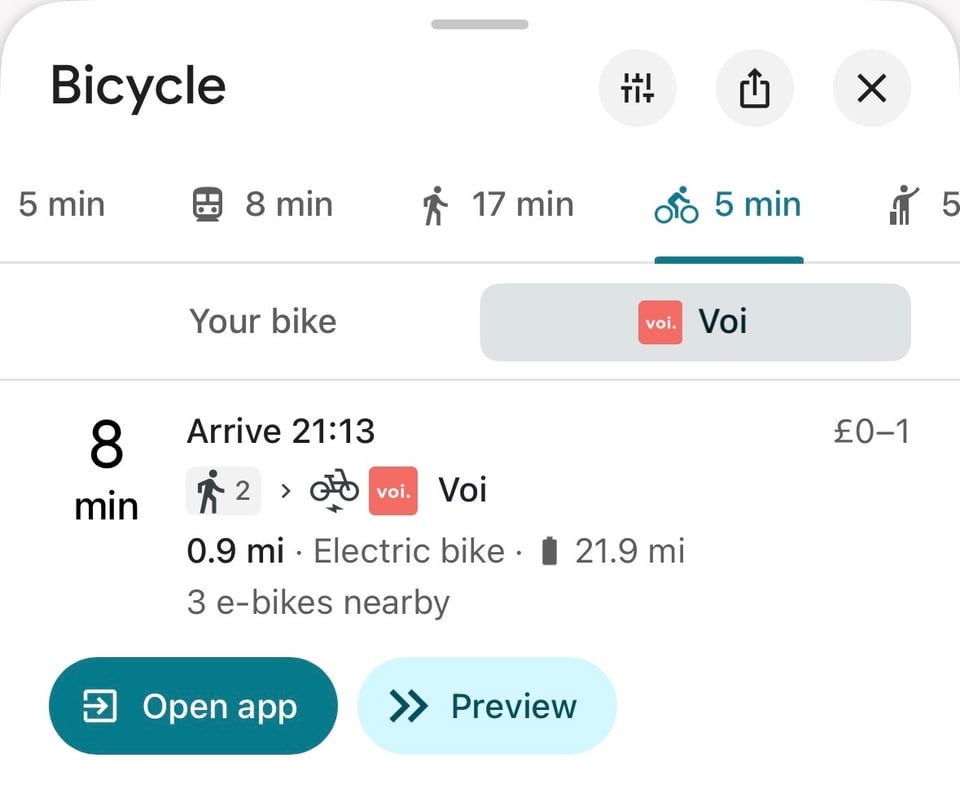The width and height of the screenshot is (960, 793).
Task: Tap the Preview route button
Action: pos(487,706)
